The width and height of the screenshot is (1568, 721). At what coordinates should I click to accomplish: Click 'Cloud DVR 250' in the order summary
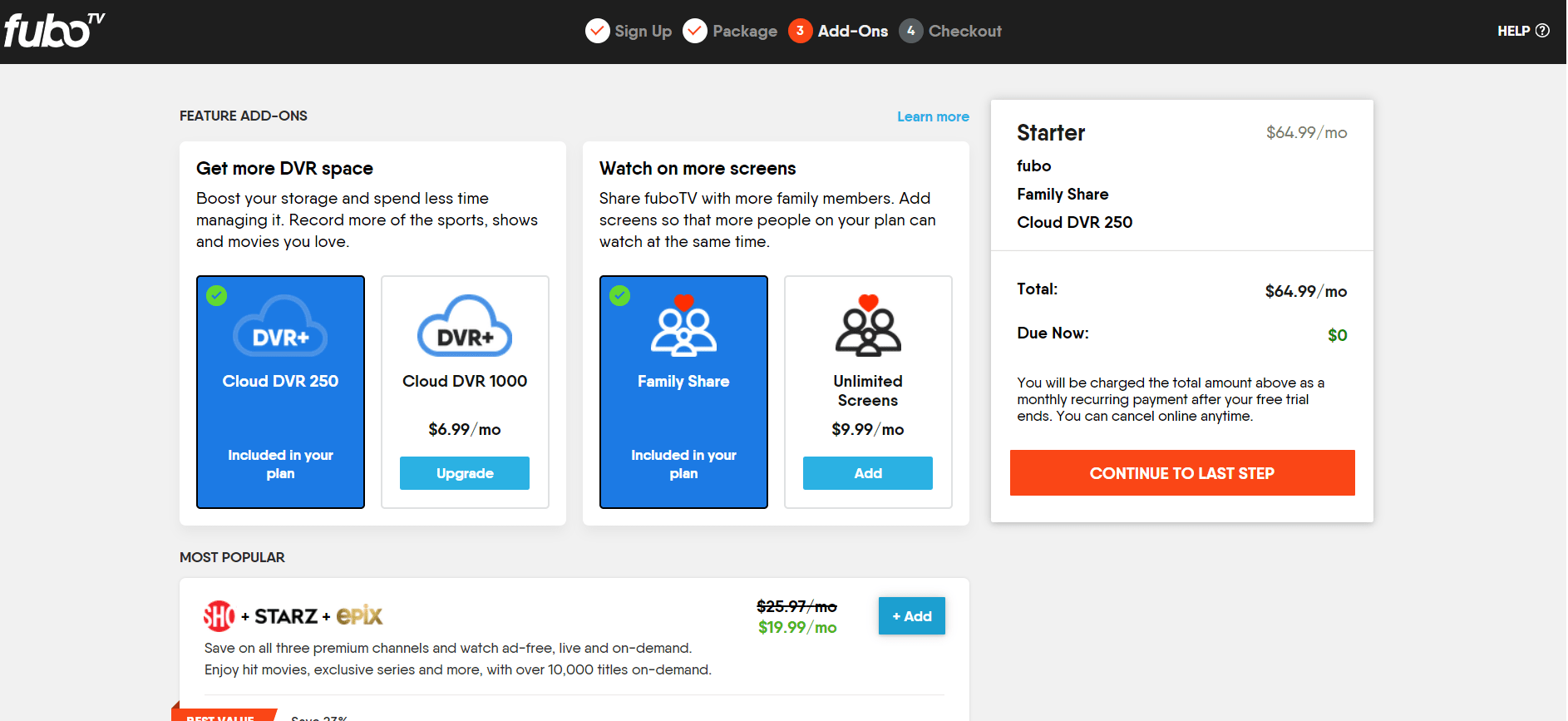tap(1074, 222)
